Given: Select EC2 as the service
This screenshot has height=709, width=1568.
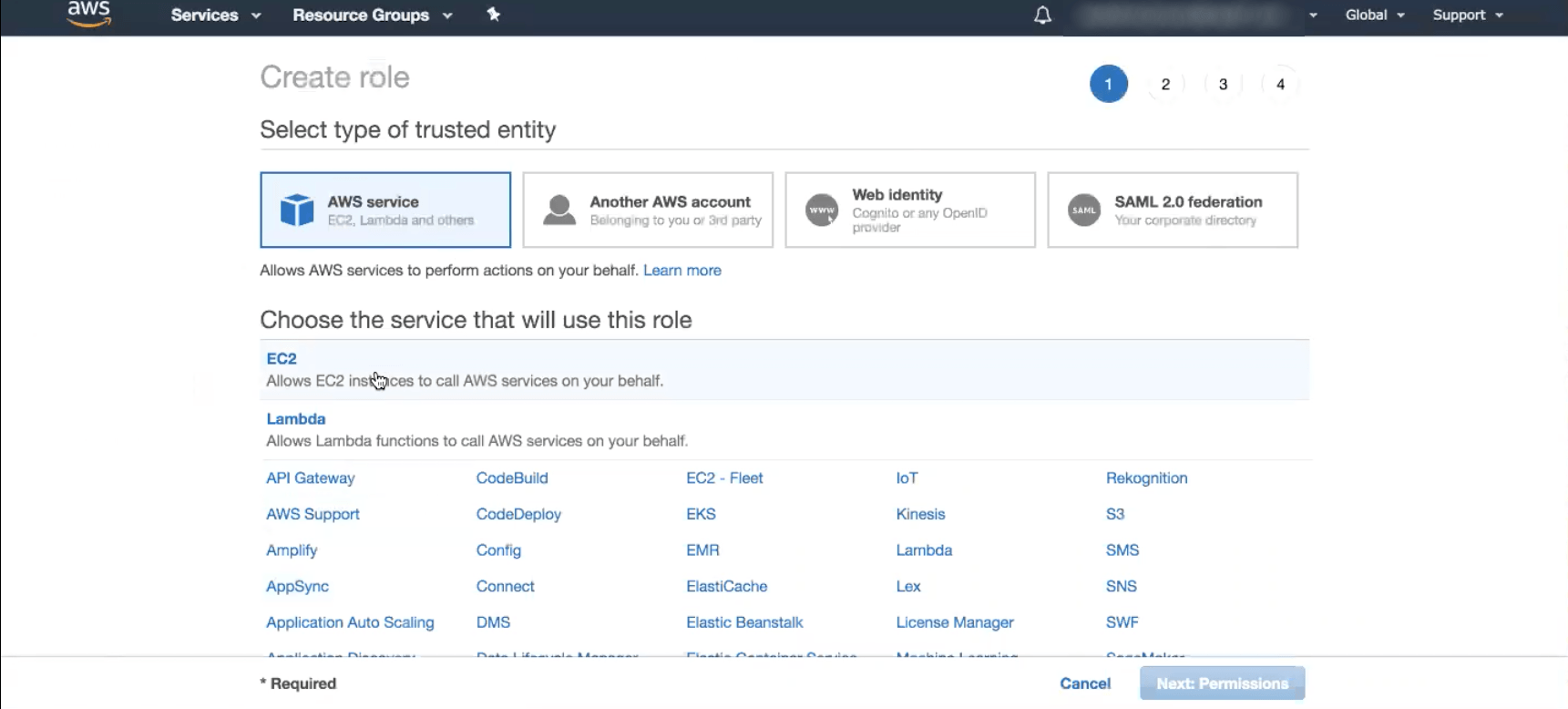Looking at the screenshot, I should (x=784, y=369).
